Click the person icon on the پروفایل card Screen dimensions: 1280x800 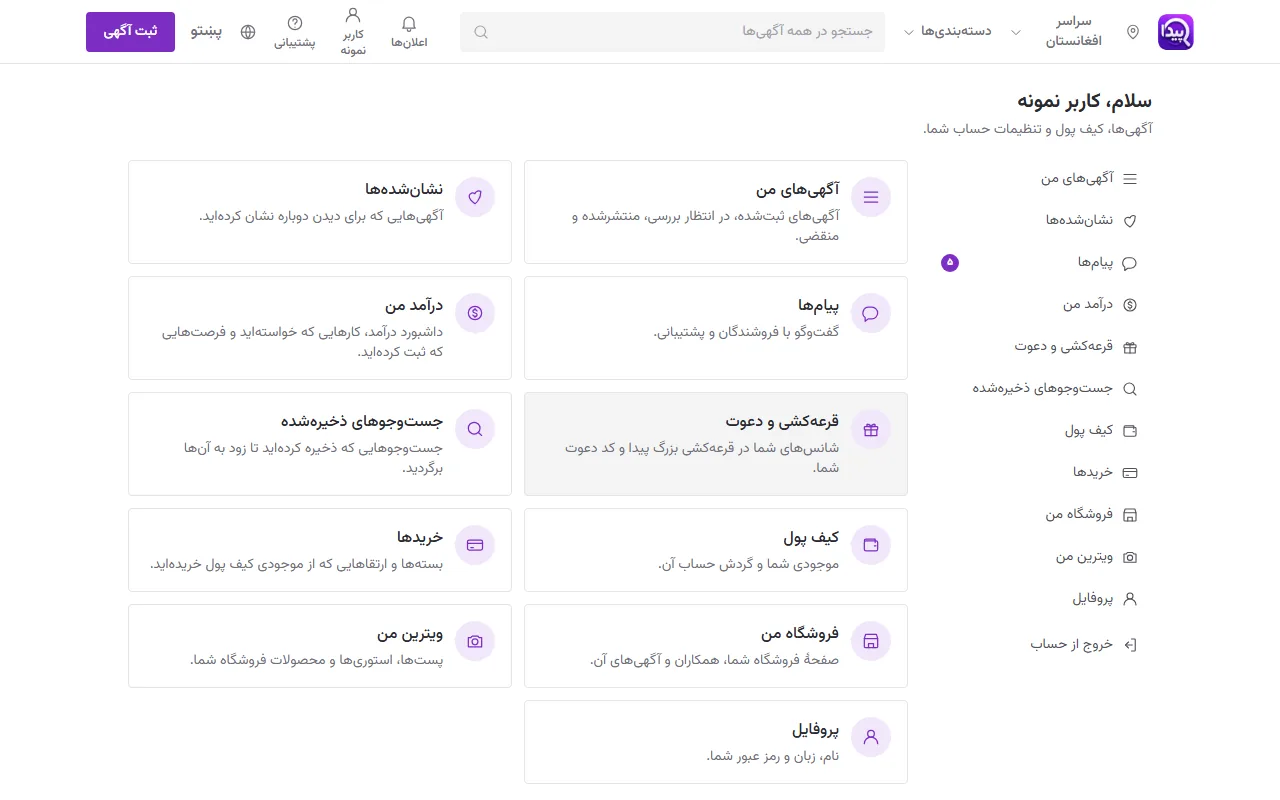coord(871,737)
